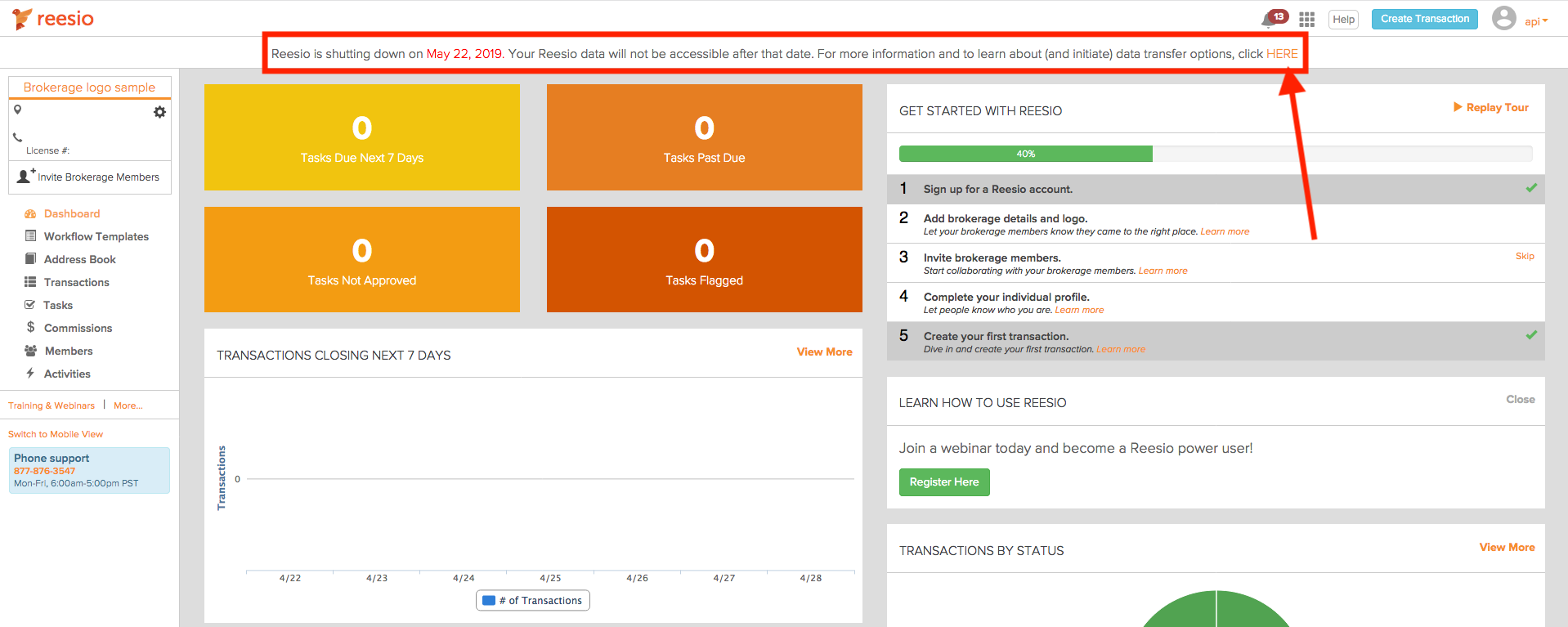Go to Dashboard in sidebar
The height and width of the screenshot is (627, 1568).
click(72, 214)
